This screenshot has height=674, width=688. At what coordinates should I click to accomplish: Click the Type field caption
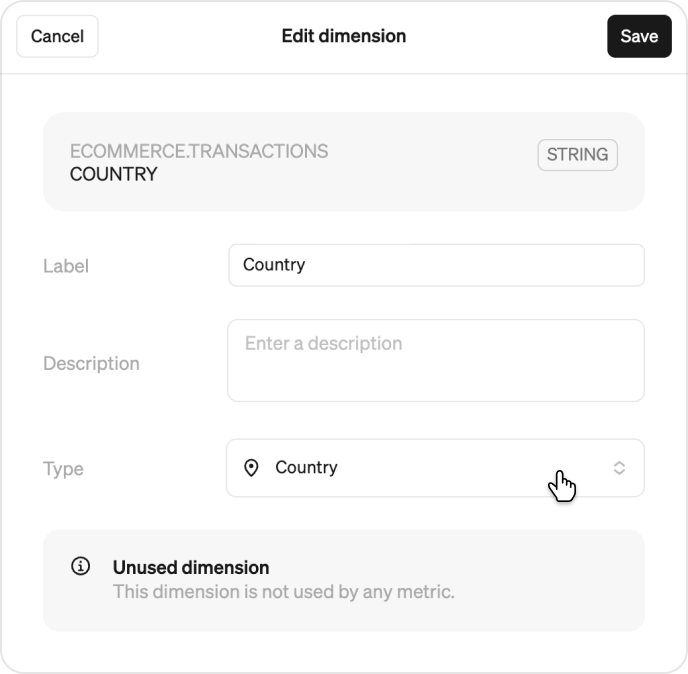[x=63, y=469]
